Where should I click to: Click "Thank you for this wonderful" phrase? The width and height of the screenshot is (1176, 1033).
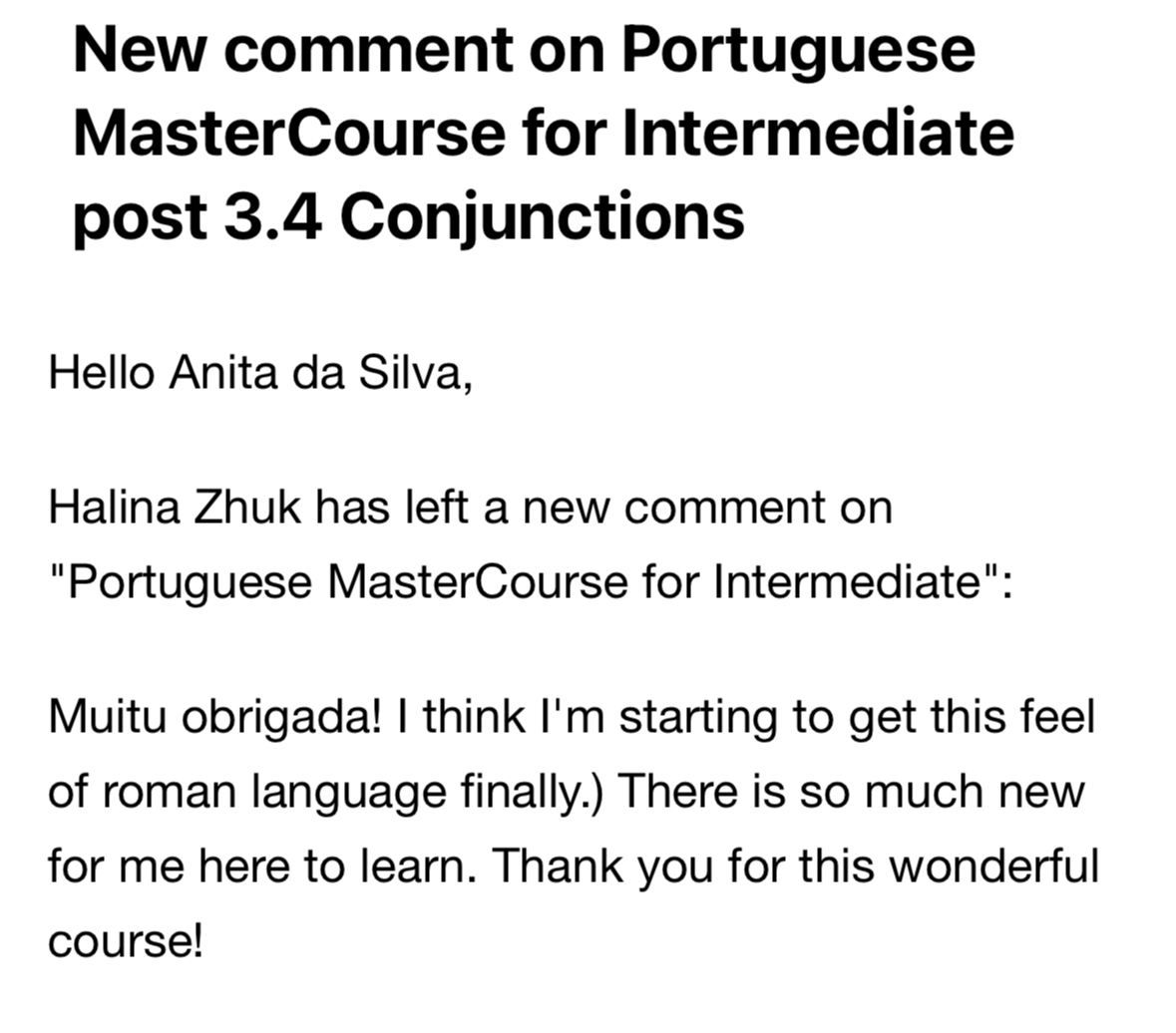(796, 866)
